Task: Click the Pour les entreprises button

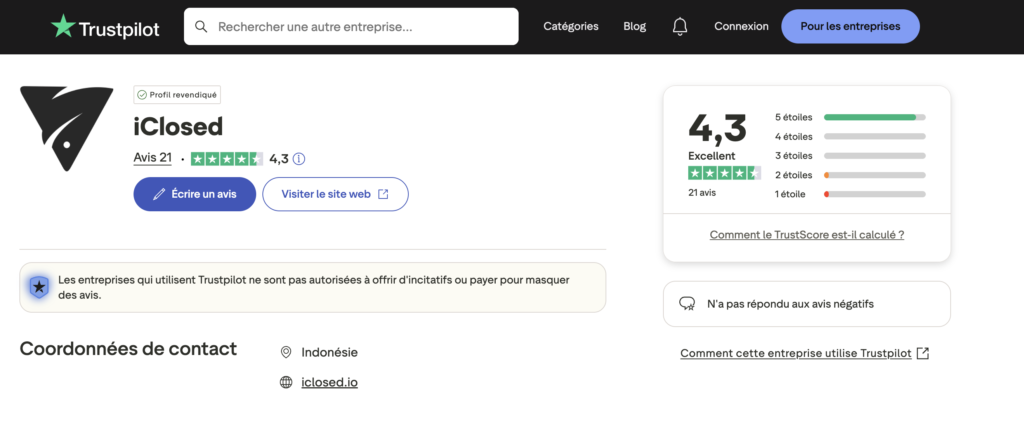Action: [x=850, y=27]
